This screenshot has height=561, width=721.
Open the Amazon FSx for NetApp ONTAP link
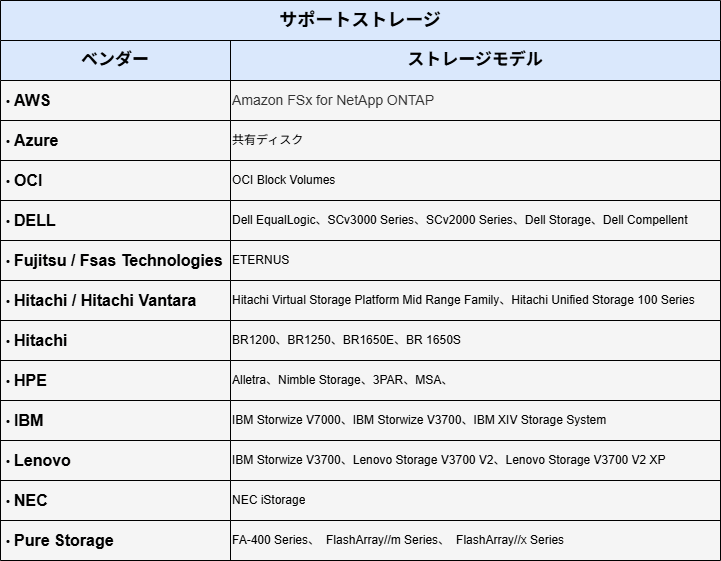tap(333, 100)
